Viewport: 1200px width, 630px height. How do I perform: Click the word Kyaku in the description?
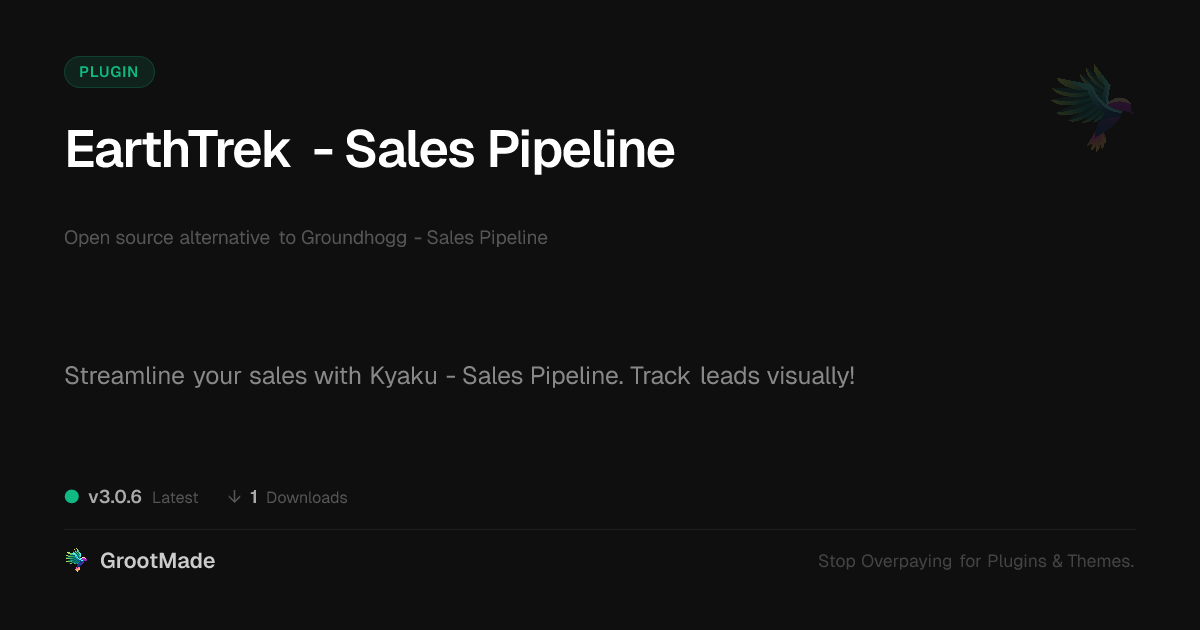pos(404,377)
